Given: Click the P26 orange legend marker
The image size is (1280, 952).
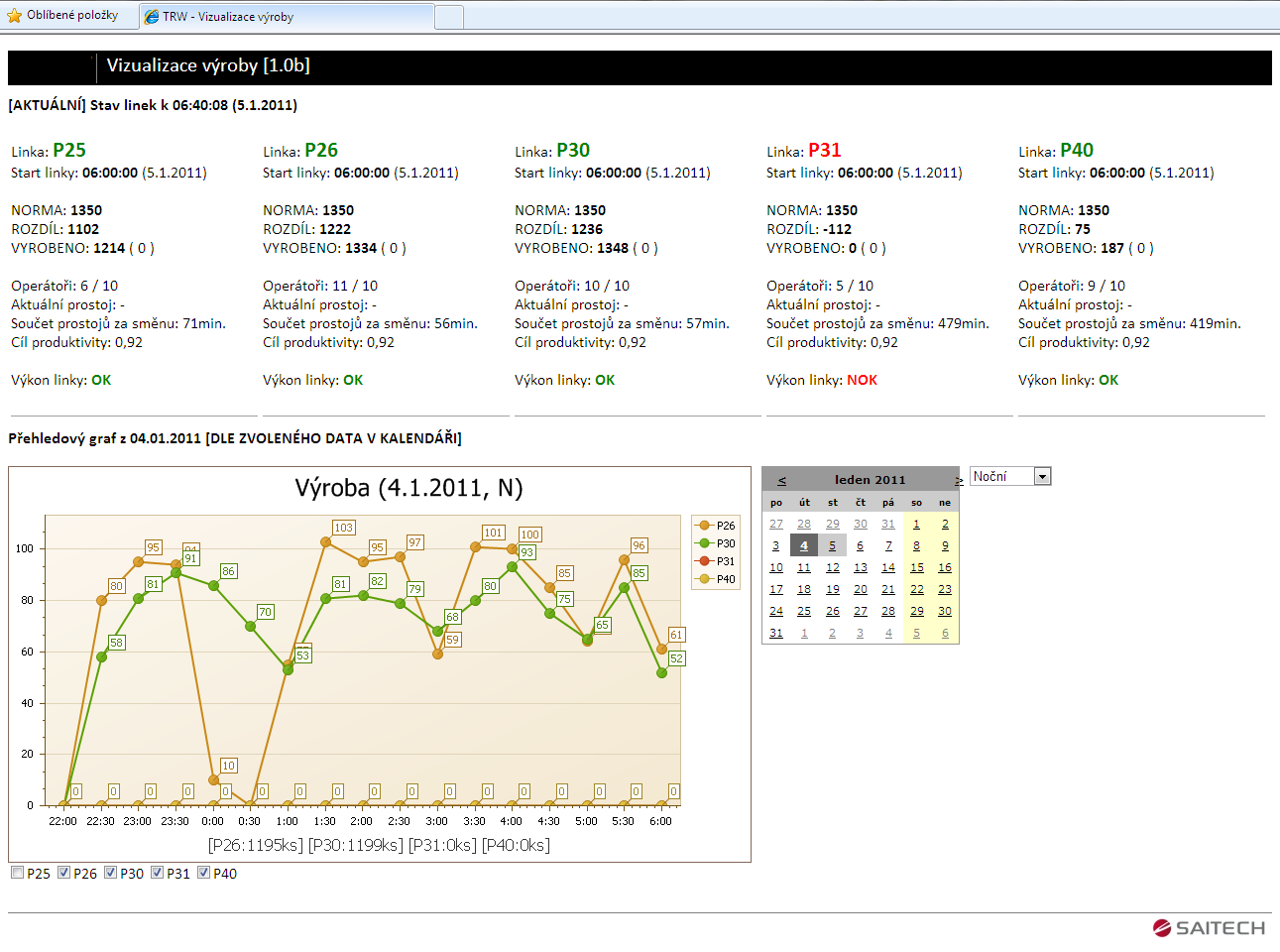Looking at the screenshot, I should (x=705, y=526).
